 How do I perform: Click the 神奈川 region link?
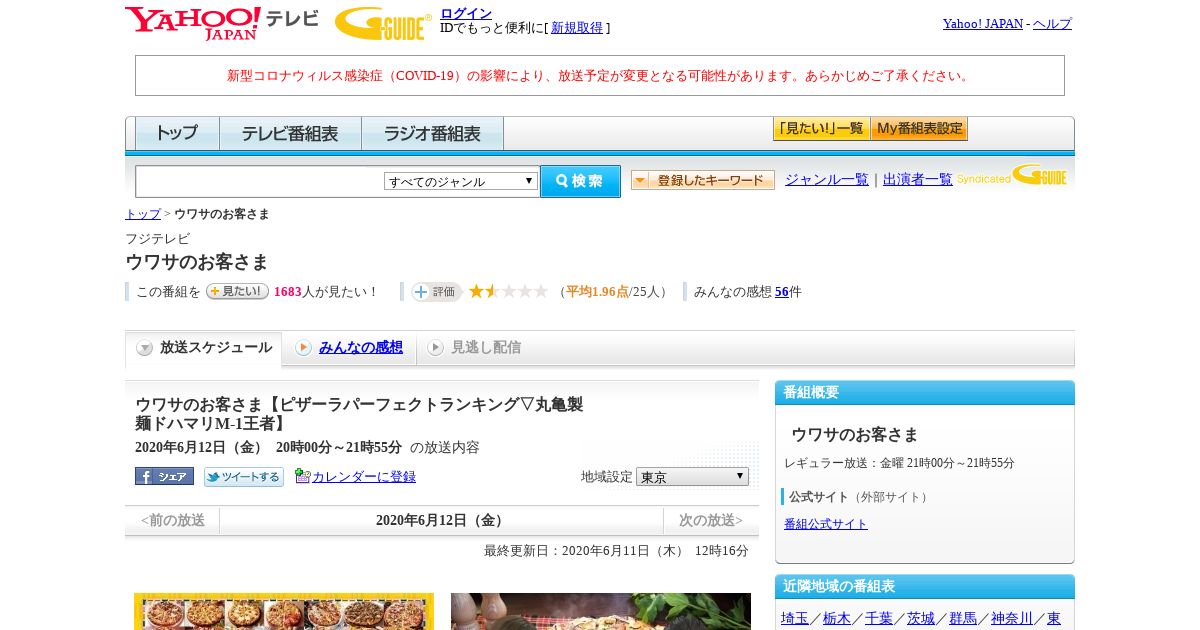coord(1012,619)
